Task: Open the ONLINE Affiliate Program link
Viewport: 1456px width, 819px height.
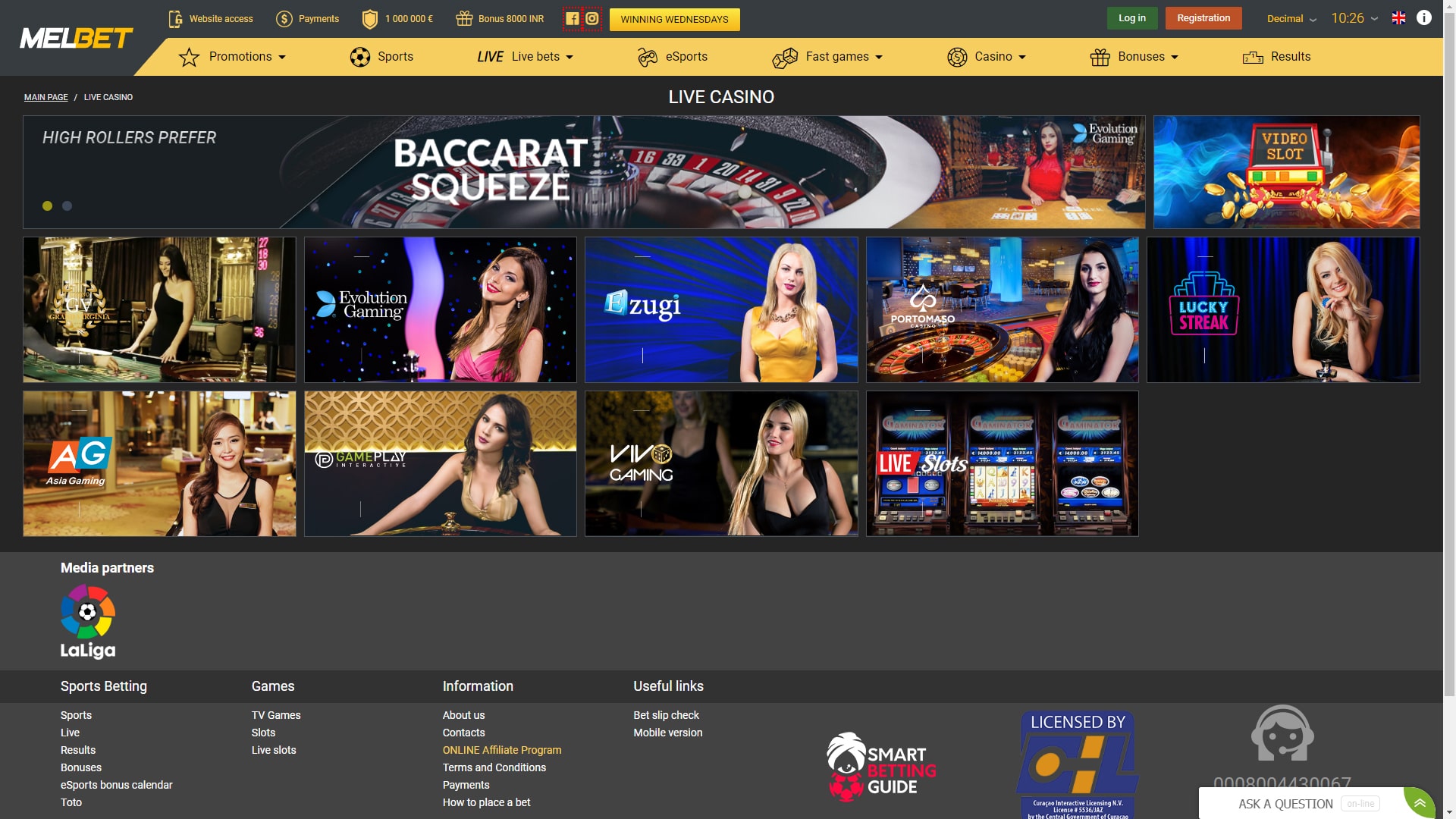Action: click(502, 750)
